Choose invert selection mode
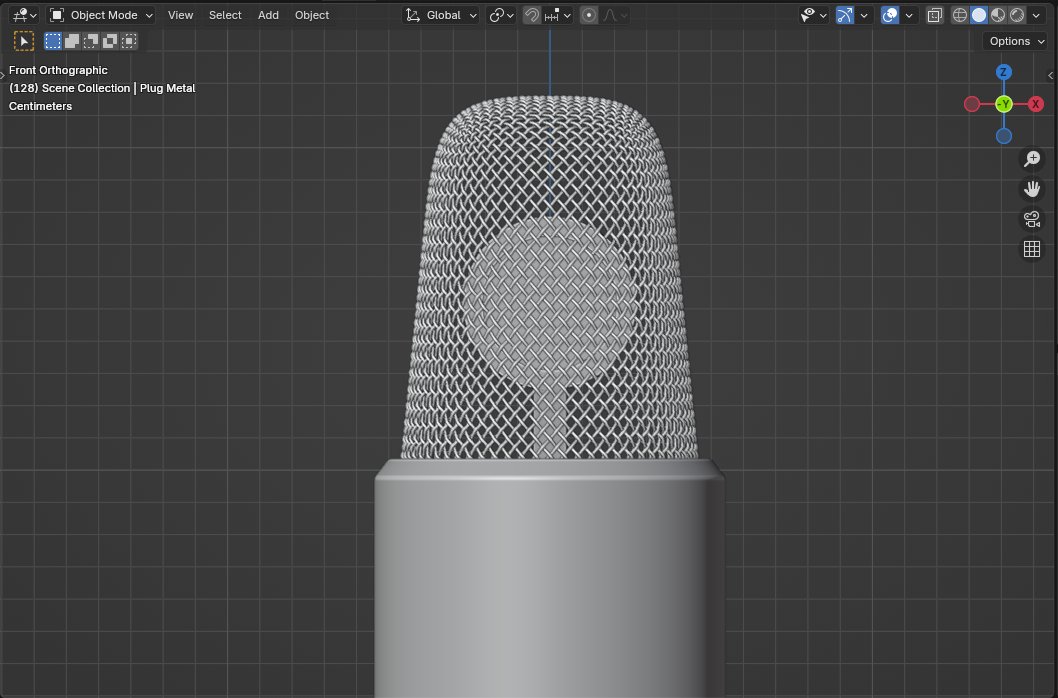Image resolution: width=1058 pixels, height=698 pixels. point(109,41)
